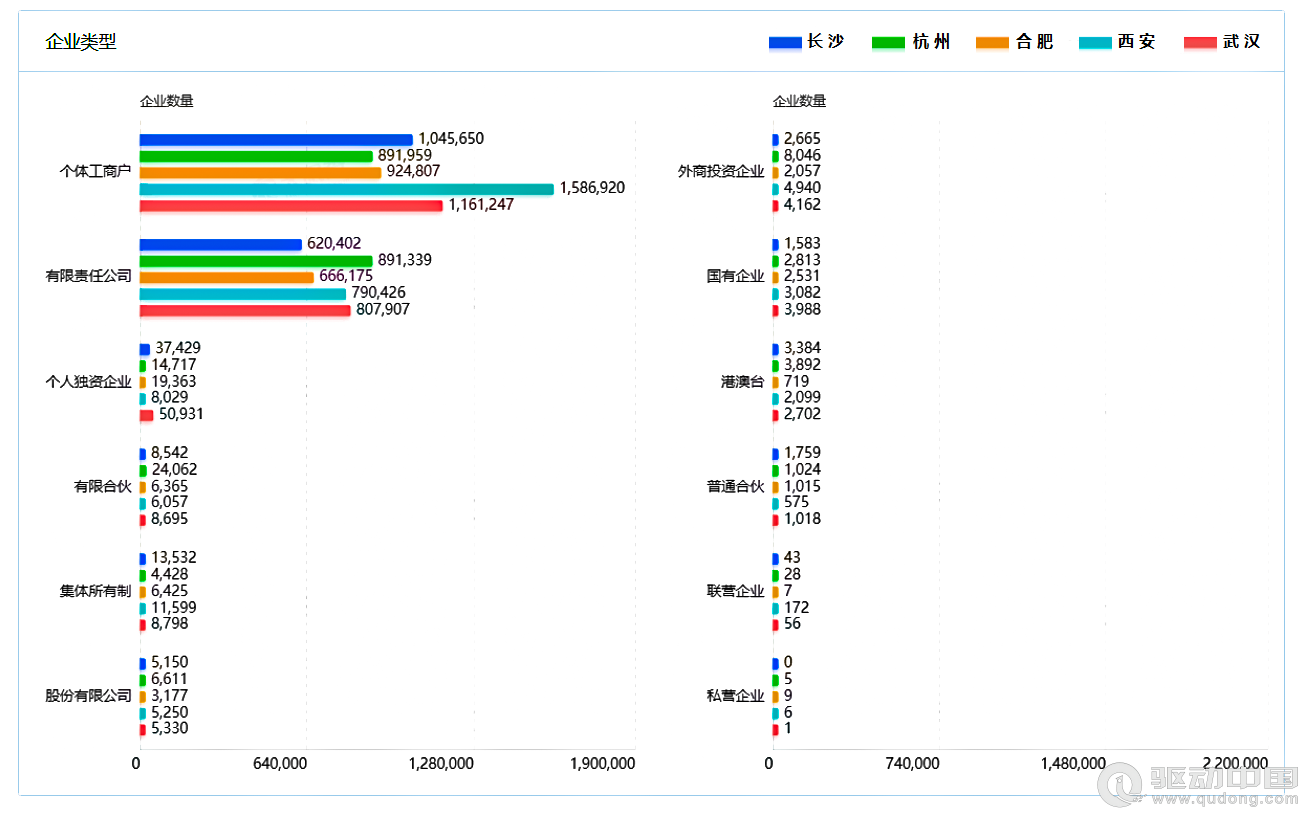Click the value label 1,759
Viewport: 1310px width, 819px height.
(x=802, y=453)
